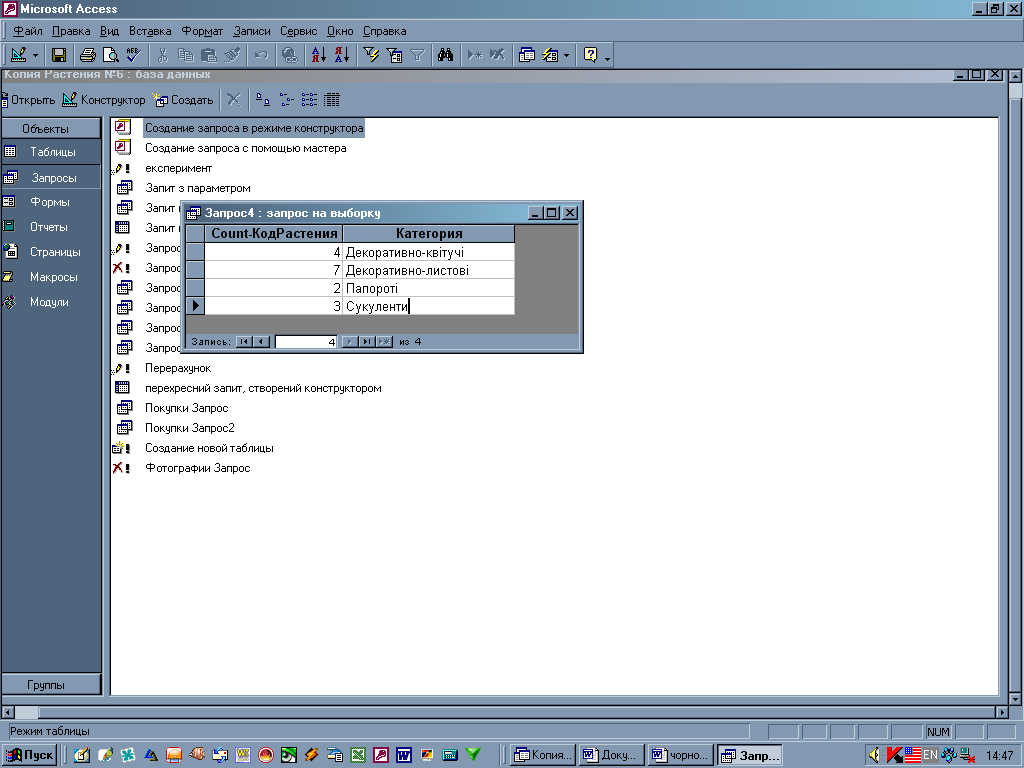
Task: Click the View mode (Design) toolbar icon
Action: coord(18,55)
